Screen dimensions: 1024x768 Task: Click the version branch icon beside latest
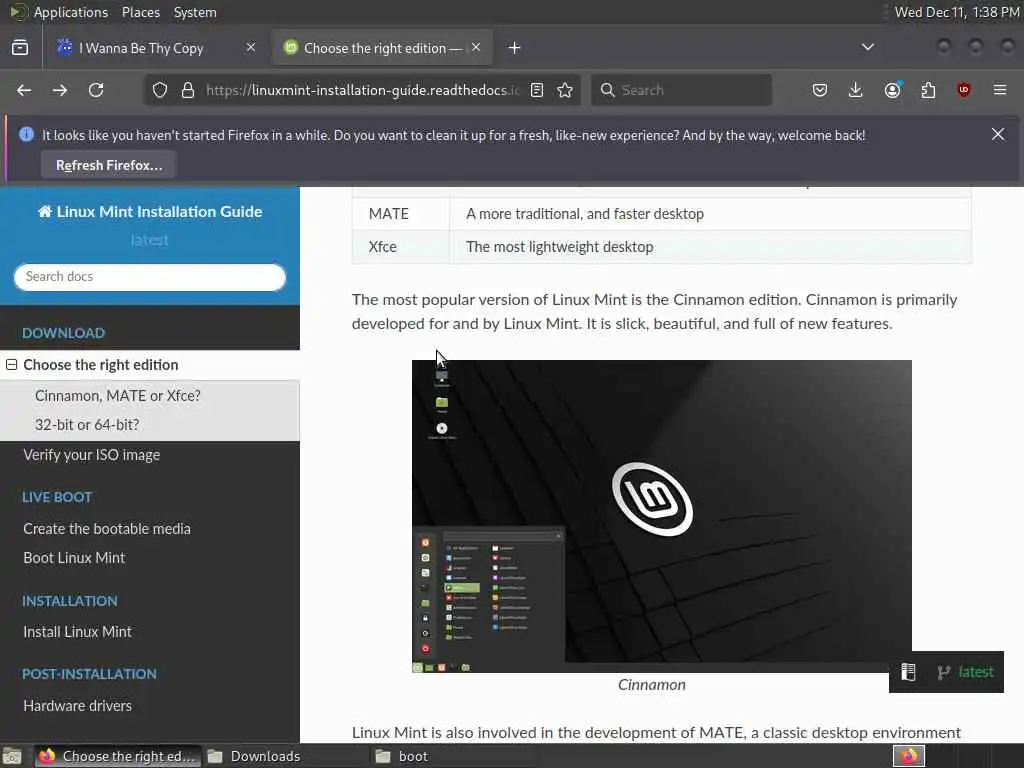click(944, 672)
